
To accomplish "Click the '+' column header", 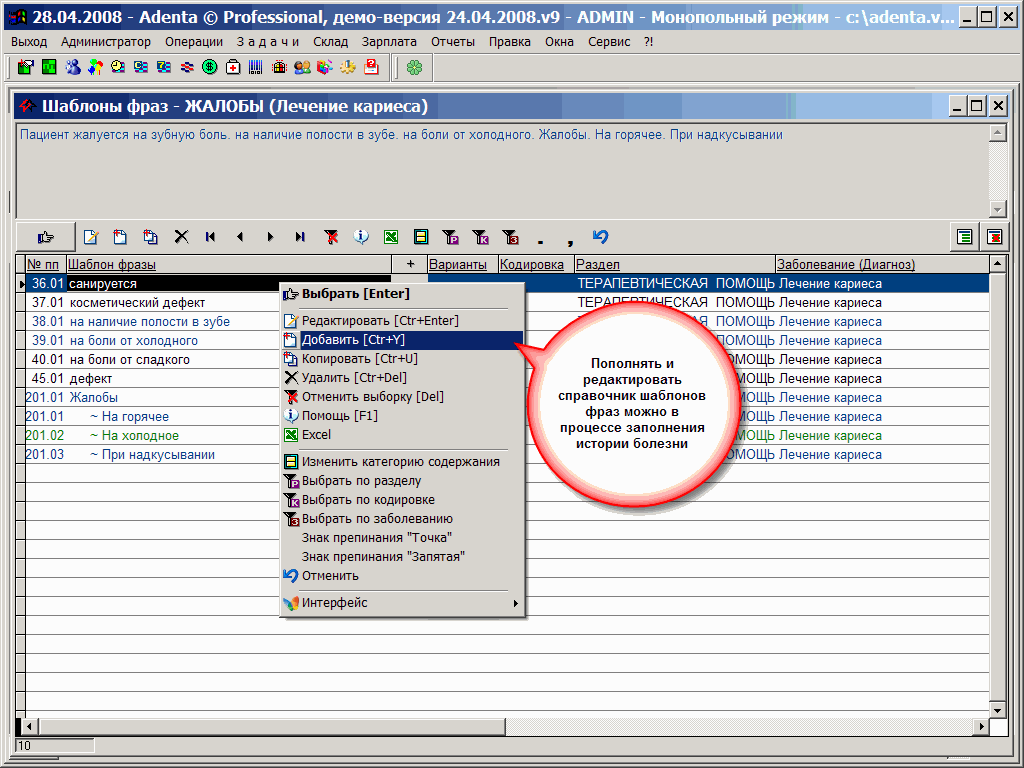I will pos(409,265).
